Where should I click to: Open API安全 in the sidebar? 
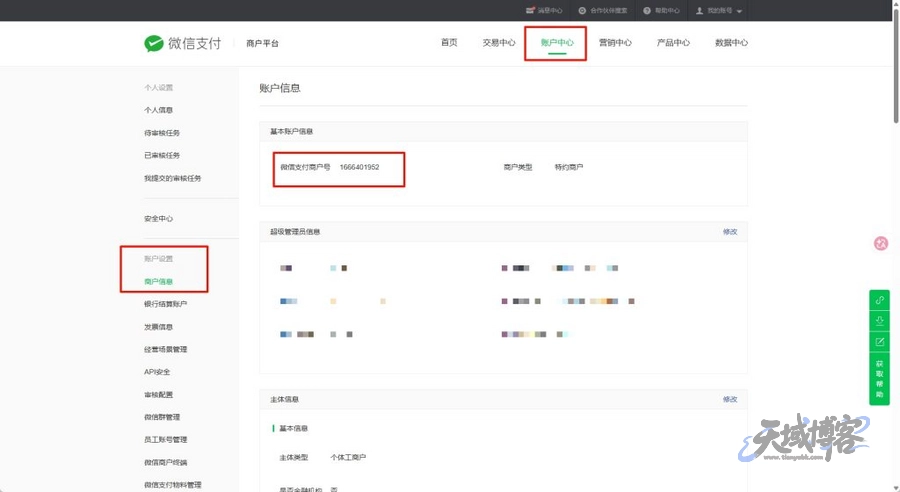pos(157,371)
